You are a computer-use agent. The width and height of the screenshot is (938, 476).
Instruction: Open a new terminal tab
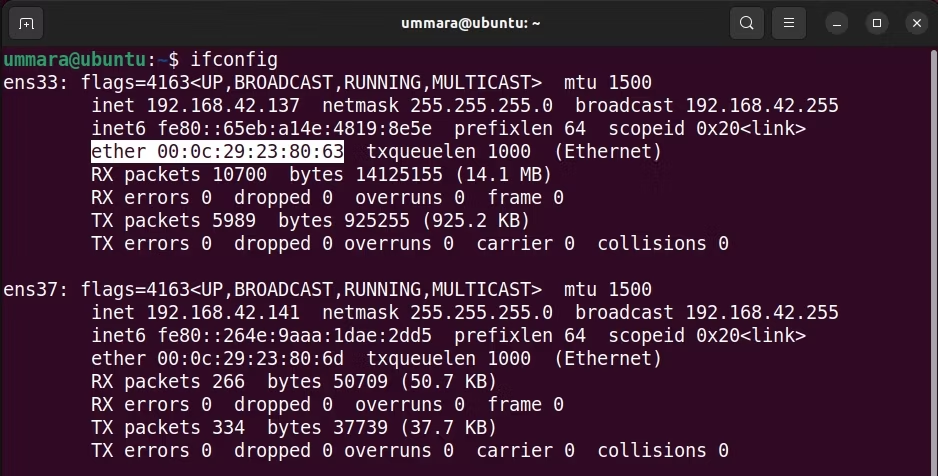coord(26,23)
